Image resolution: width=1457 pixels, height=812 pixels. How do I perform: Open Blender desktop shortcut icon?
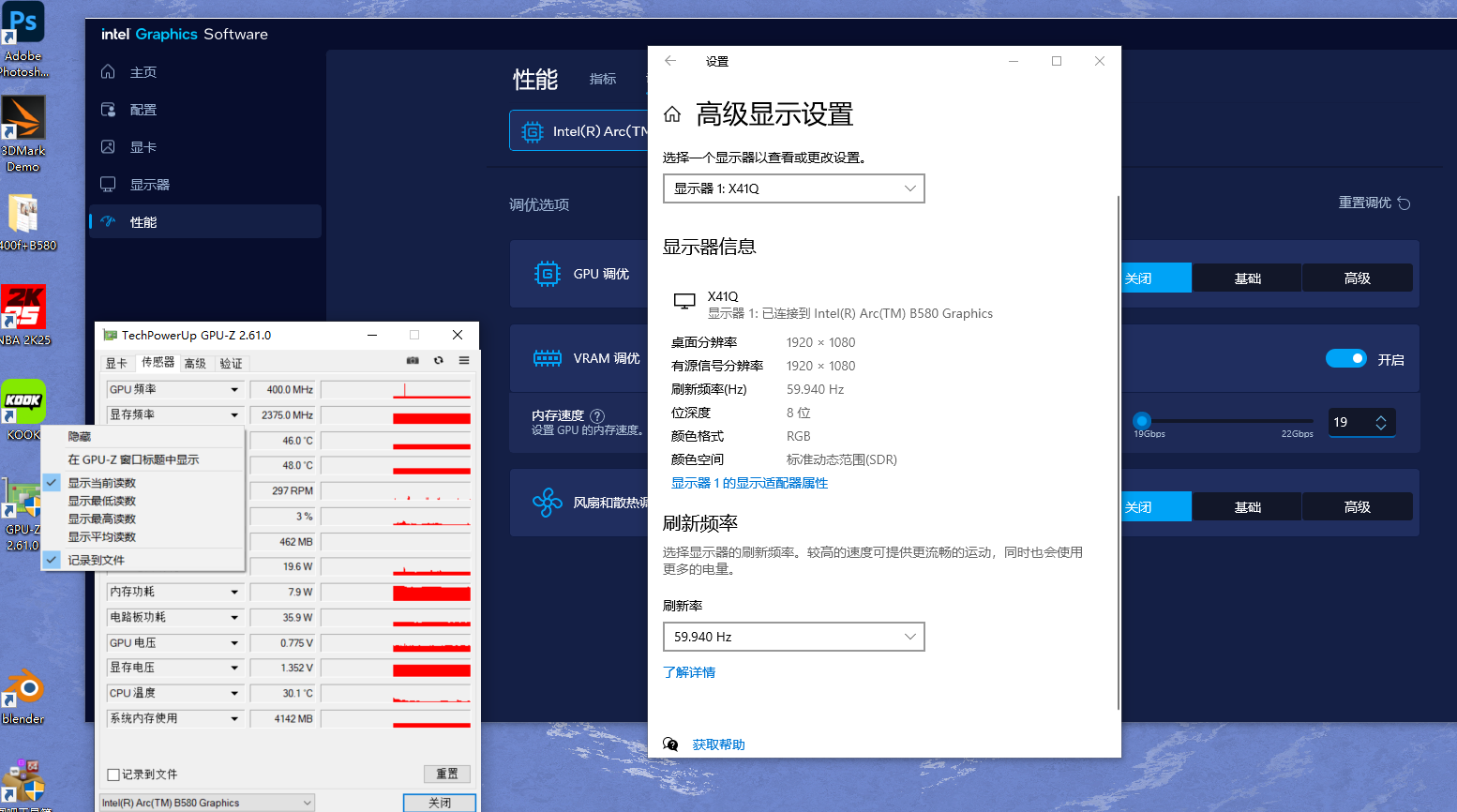click(23, 691)
